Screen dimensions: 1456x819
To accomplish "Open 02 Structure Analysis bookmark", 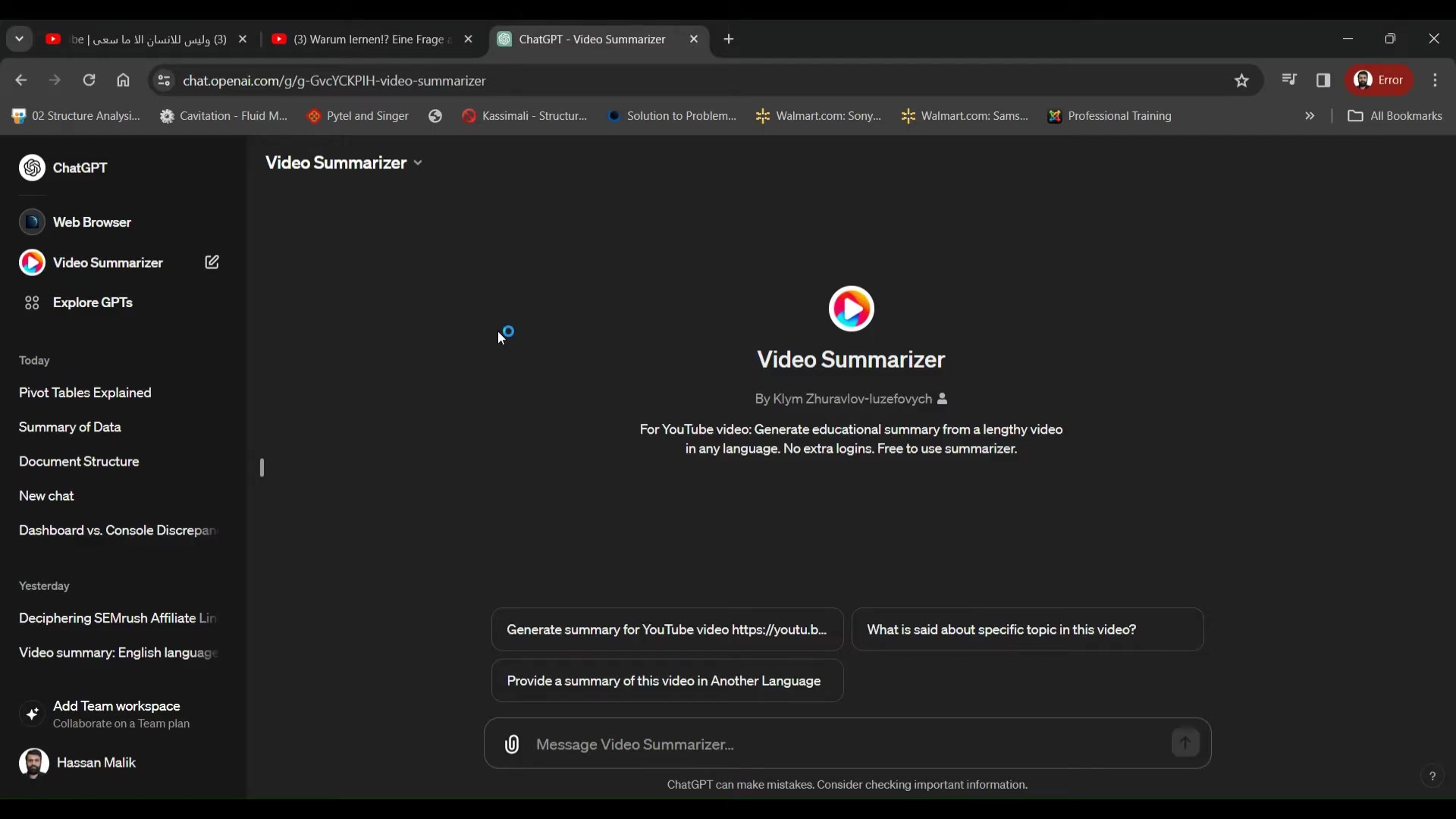I will pos(76,116).
